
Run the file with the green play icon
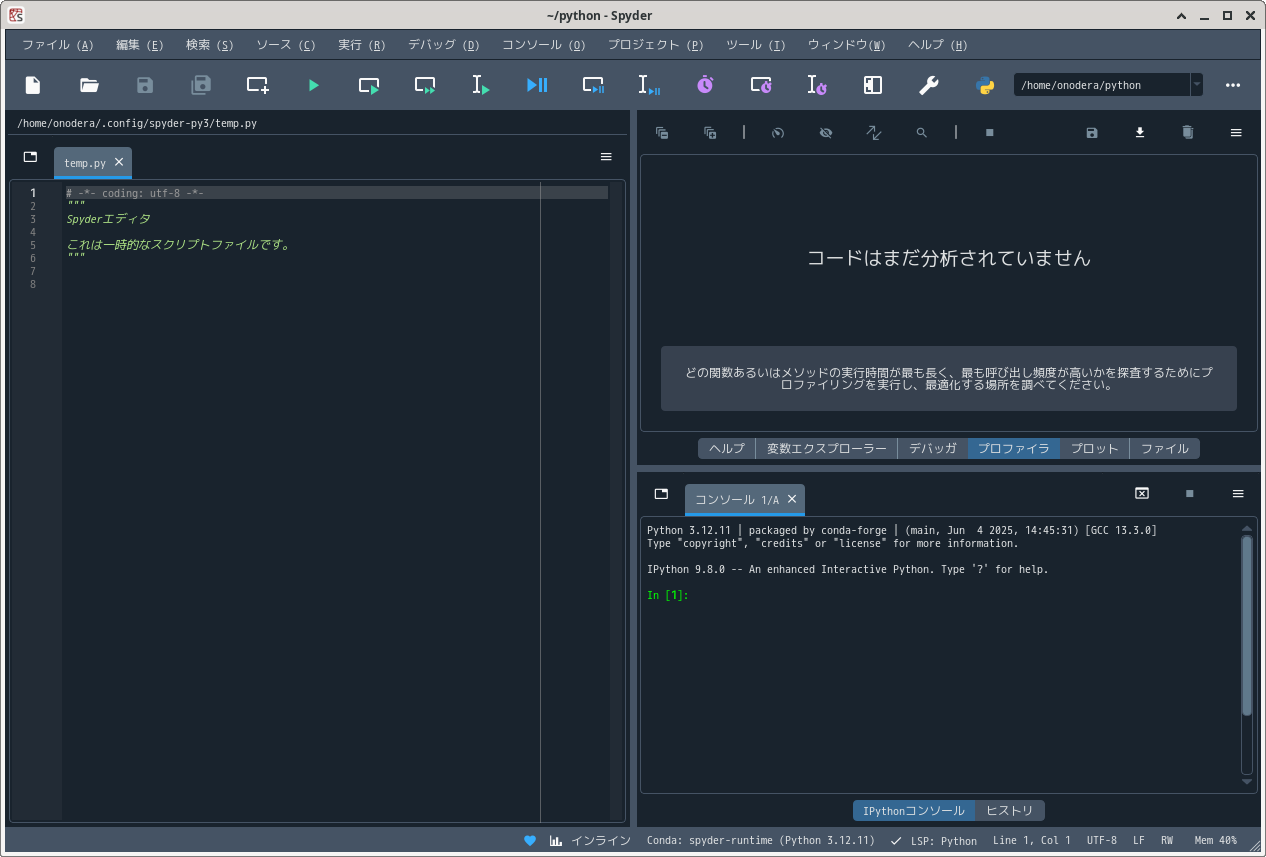click(x=313, y=85)
